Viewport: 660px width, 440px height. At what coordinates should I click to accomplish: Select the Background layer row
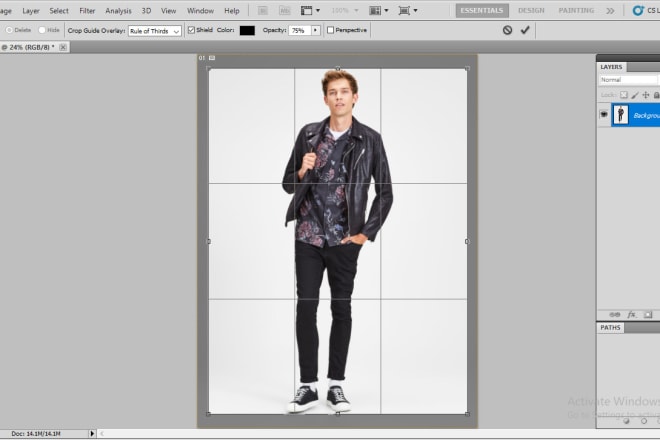(x=635, y=115)
